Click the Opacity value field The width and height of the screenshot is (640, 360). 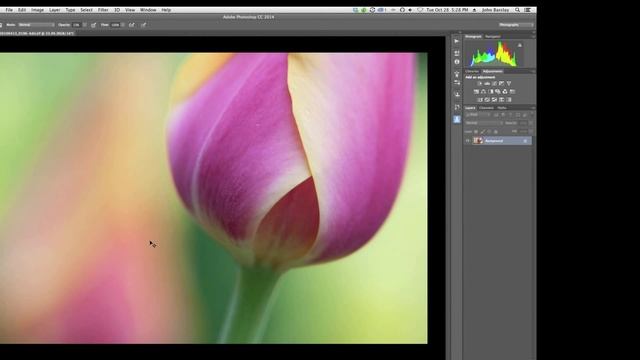(76, 25)
